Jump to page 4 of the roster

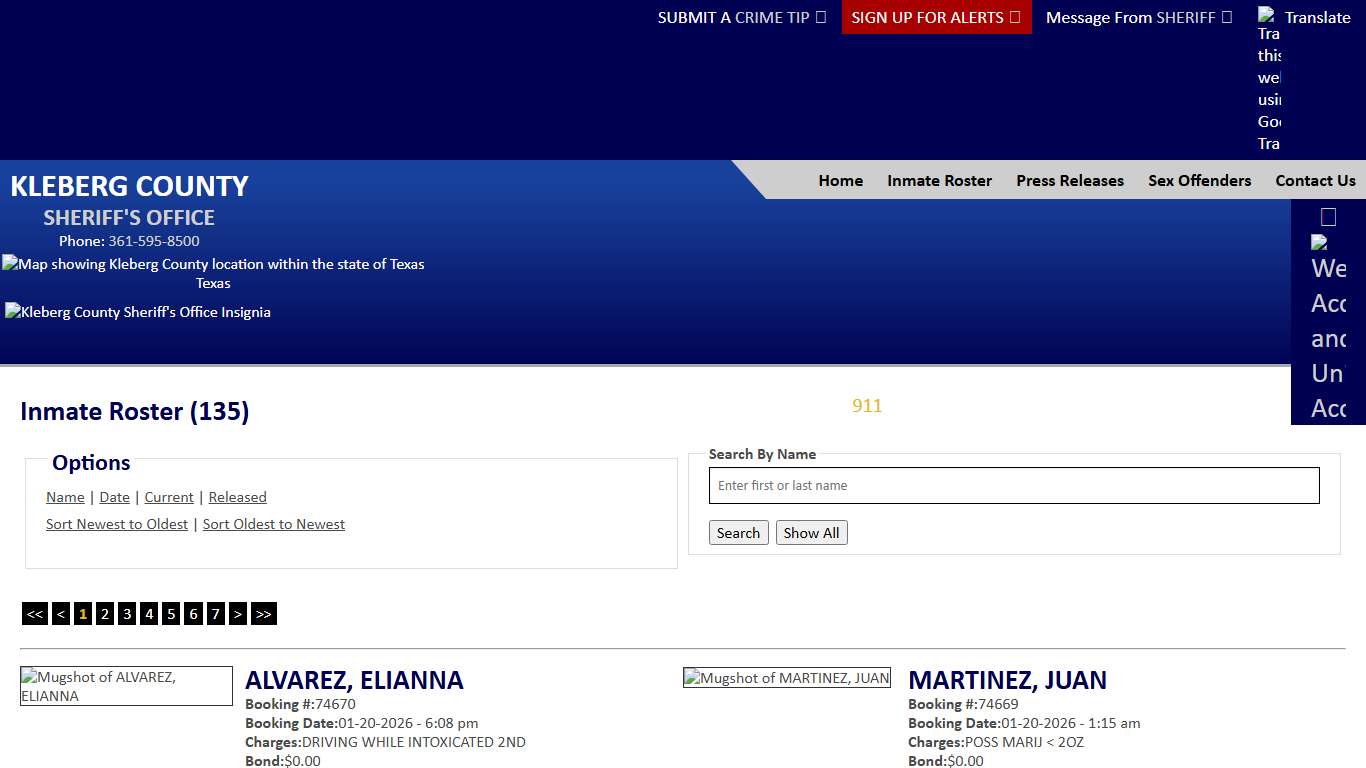[x=148, y=613]
